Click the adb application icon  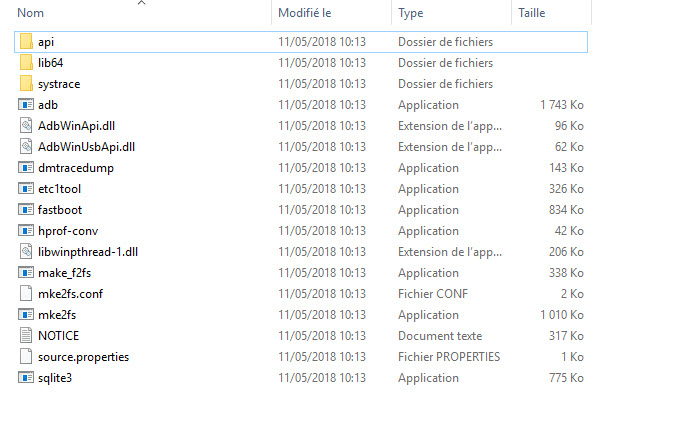27,105
